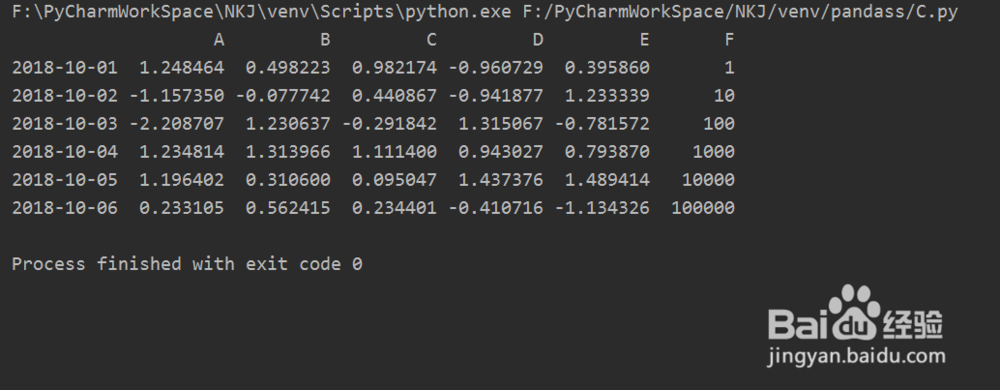
Task: Select column header D
Action: pos(538,40)
